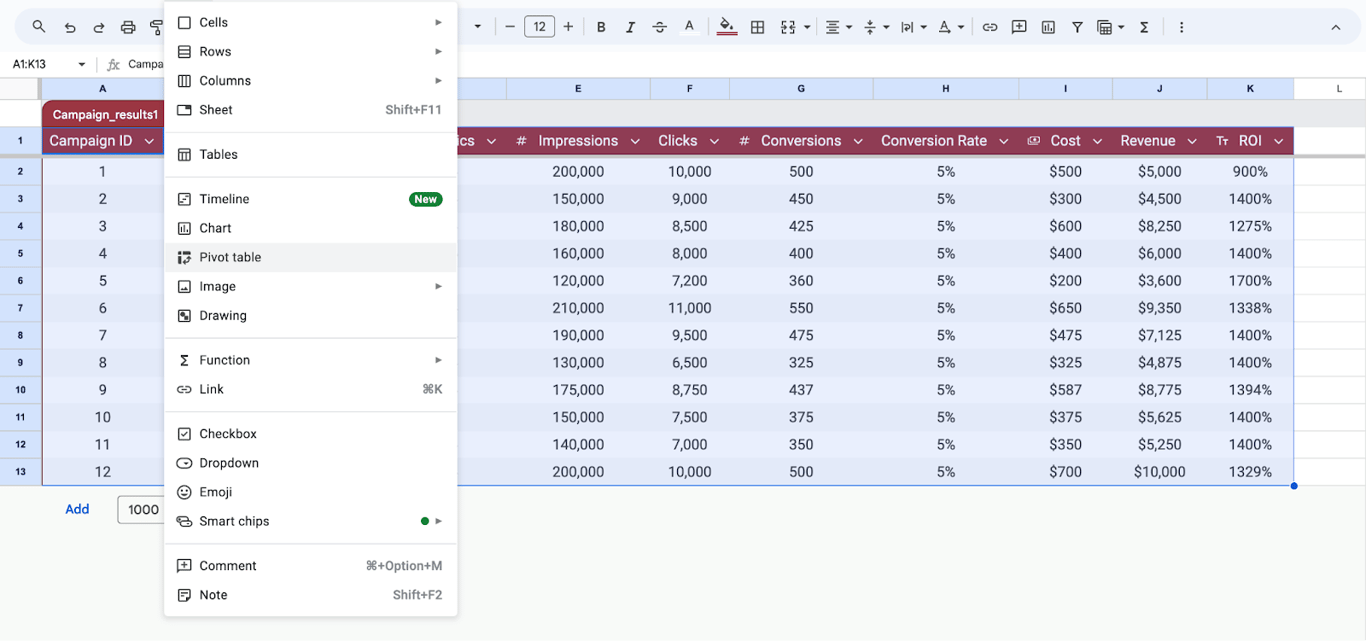
Task: Open Clicks column header dropdown
Action: 715,141
